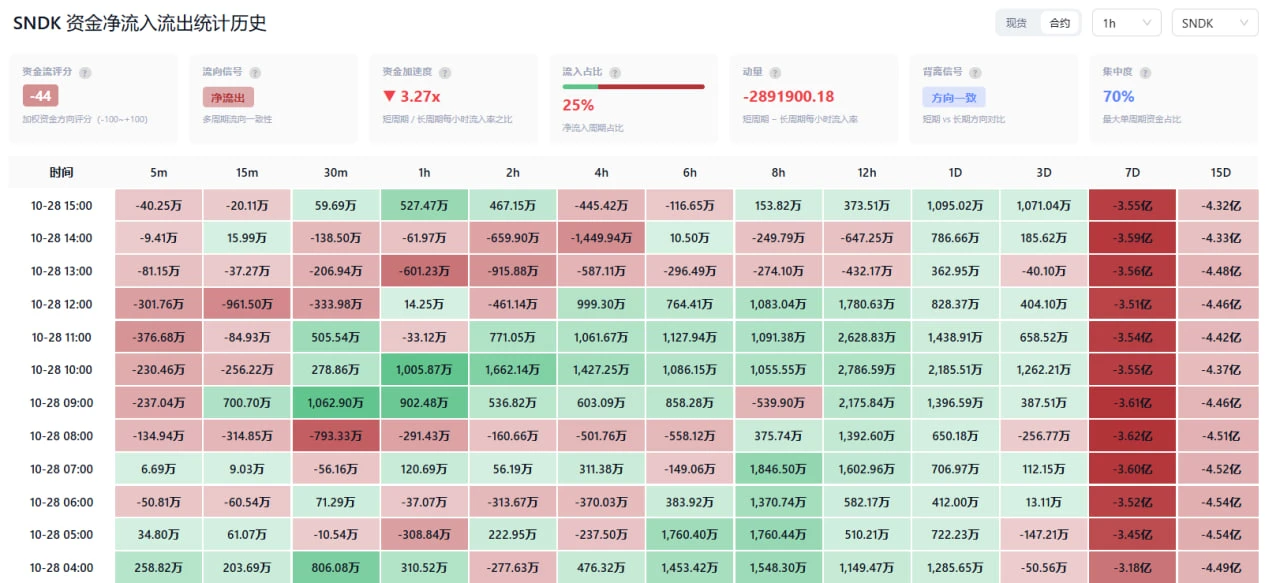Click the -4.32亿 cell in 15D column
This screenshot has width=1280, height=583.
[x=1220, y=205]
